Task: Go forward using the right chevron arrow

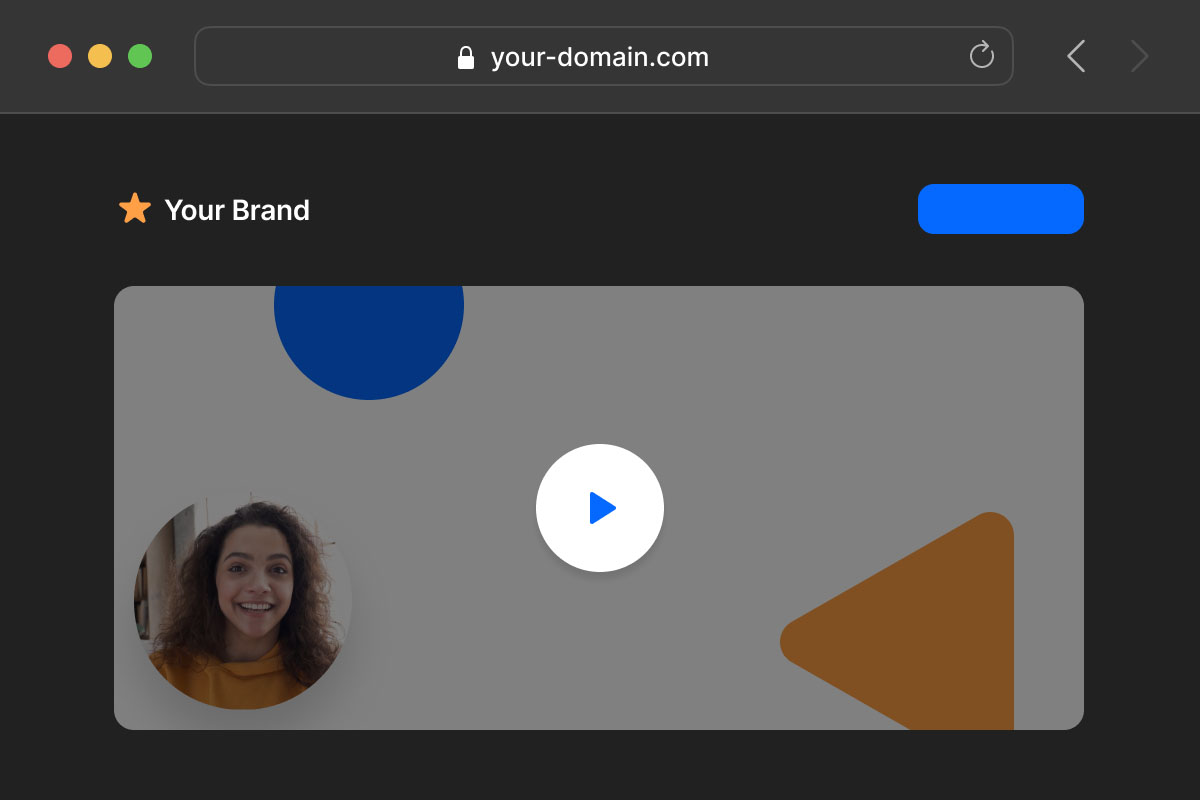Action: pyautogui.click(x=1139, y=56)
